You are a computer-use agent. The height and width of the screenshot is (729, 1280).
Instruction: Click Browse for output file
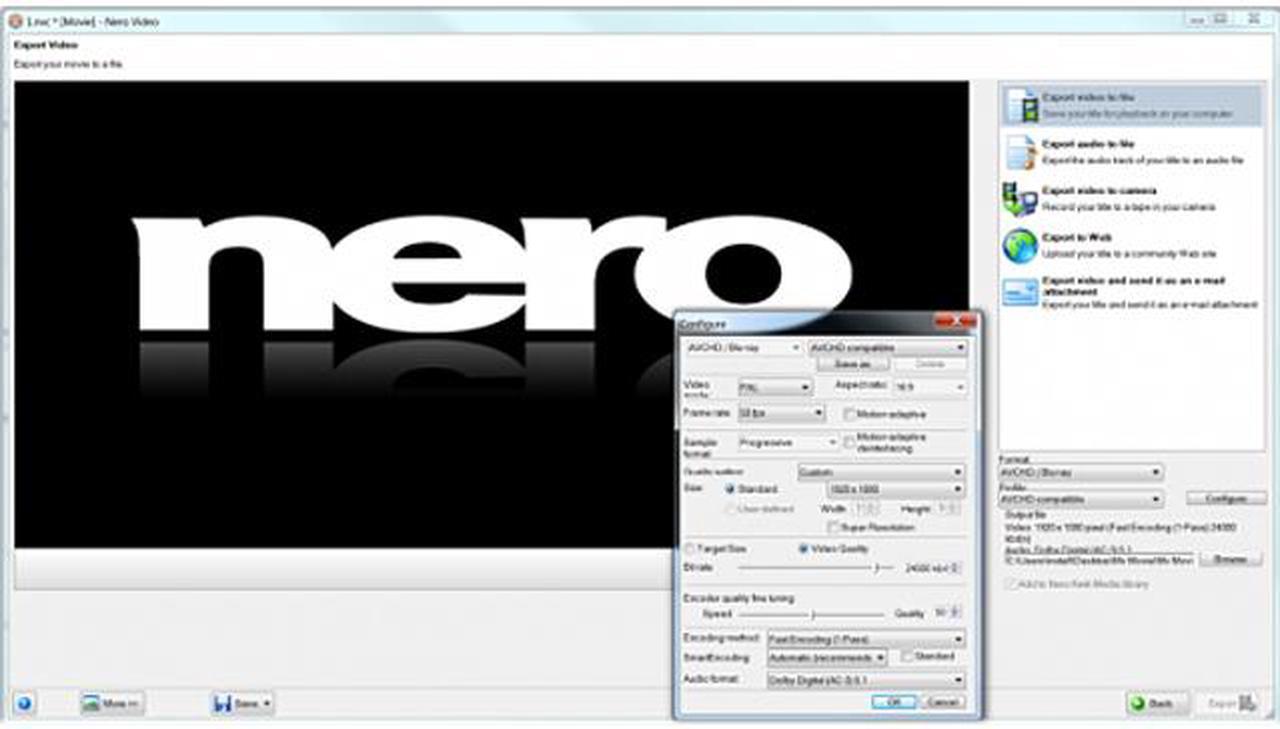tap(1231, 559)
